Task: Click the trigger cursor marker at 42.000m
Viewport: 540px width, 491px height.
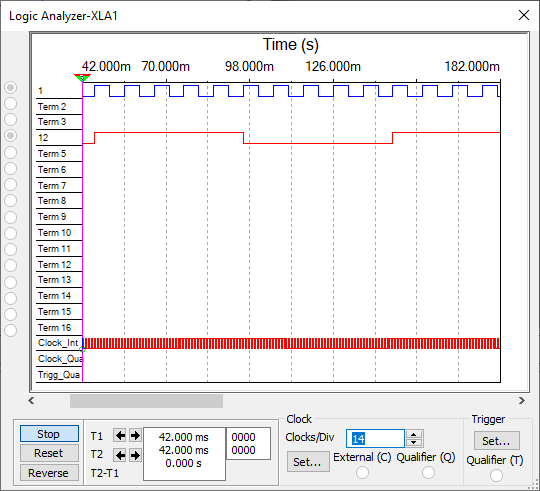Action: click(x=82, y=78)
